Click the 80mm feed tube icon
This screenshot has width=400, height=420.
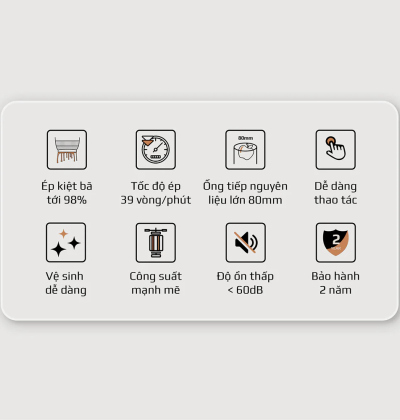point(245,150)
